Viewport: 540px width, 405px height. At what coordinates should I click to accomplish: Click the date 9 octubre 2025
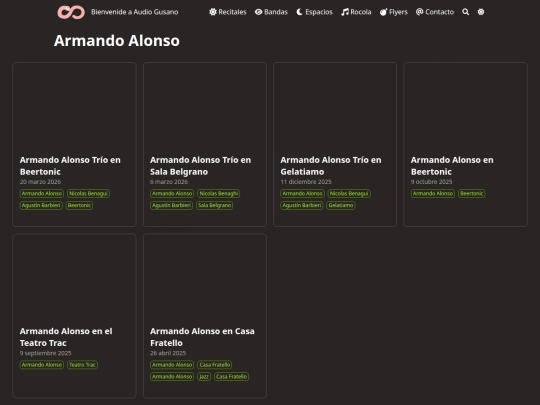432,182
